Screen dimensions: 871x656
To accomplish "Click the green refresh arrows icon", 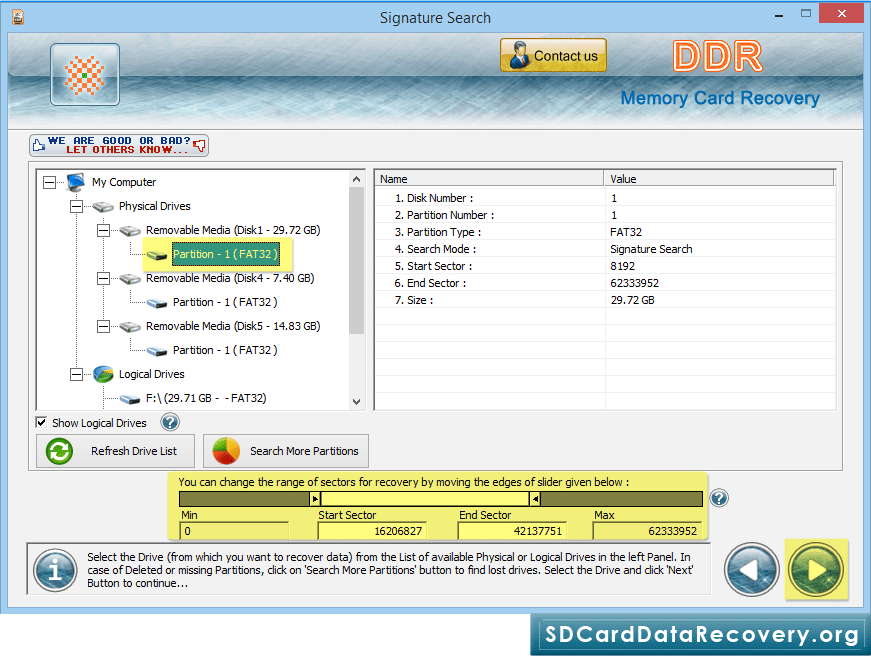I will point(59,451).
